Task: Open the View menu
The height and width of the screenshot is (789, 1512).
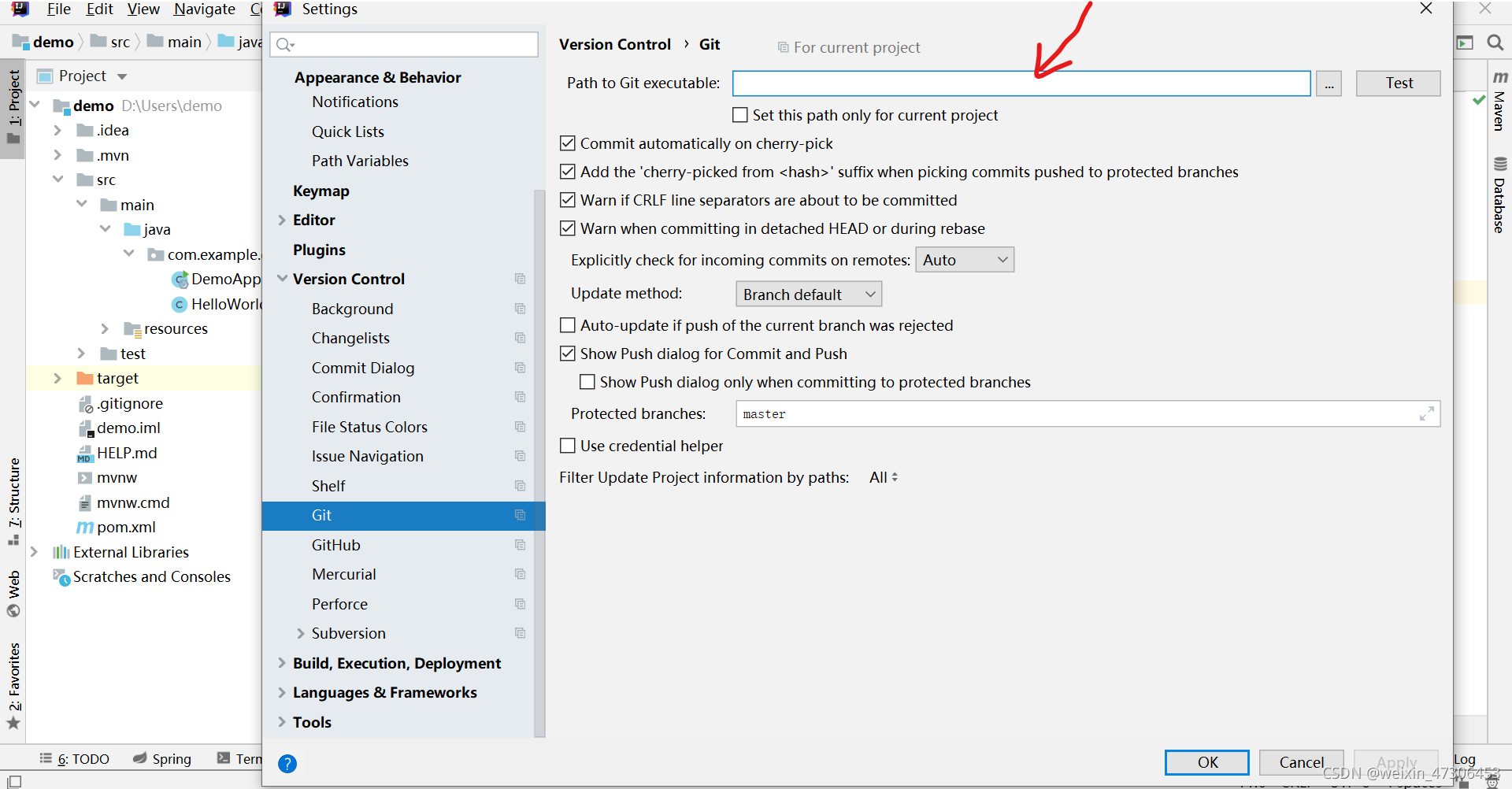Action: 143,9
